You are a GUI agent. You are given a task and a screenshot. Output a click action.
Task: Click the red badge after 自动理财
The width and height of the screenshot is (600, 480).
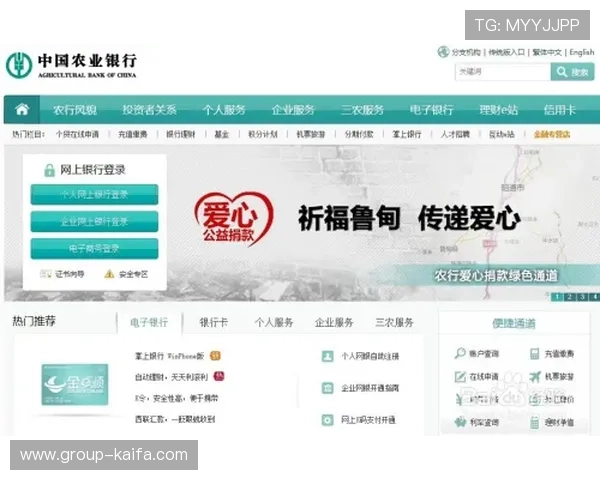point(219,377)
